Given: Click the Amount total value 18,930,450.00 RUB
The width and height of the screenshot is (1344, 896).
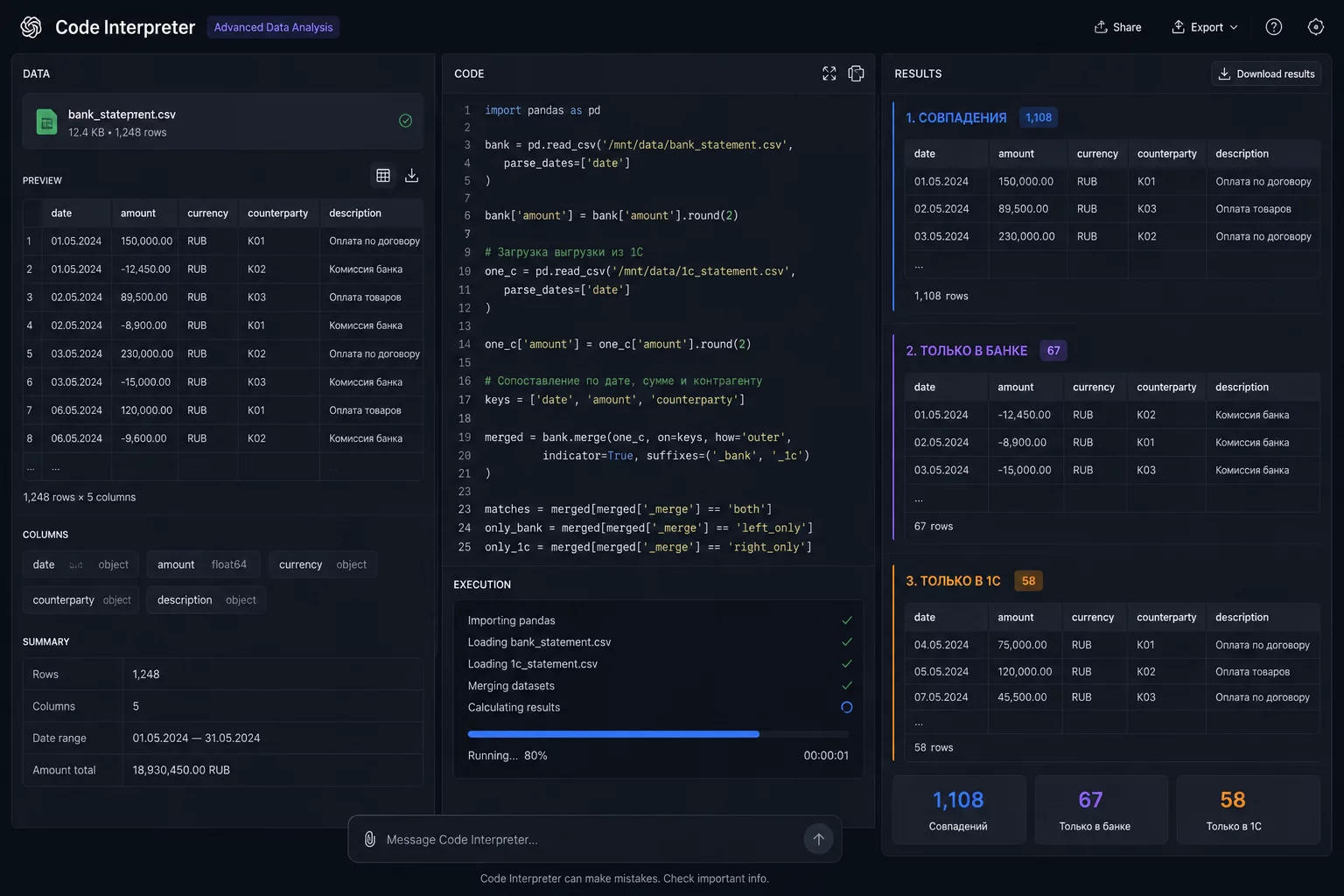Looking at the screenshot, I should tap(181, 770).
